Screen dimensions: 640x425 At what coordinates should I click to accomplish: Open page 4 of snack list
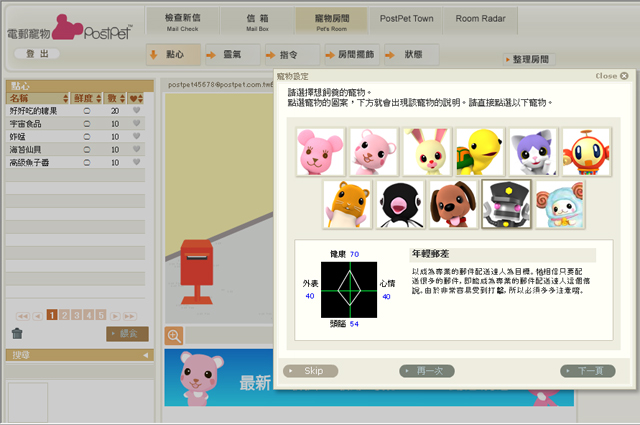click(89, 315)
